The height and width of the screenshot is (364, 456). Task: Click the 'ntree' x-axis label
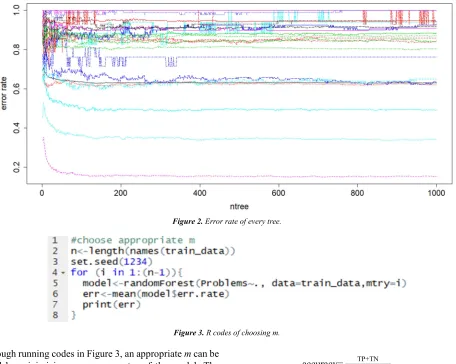[x=239, y=206]
